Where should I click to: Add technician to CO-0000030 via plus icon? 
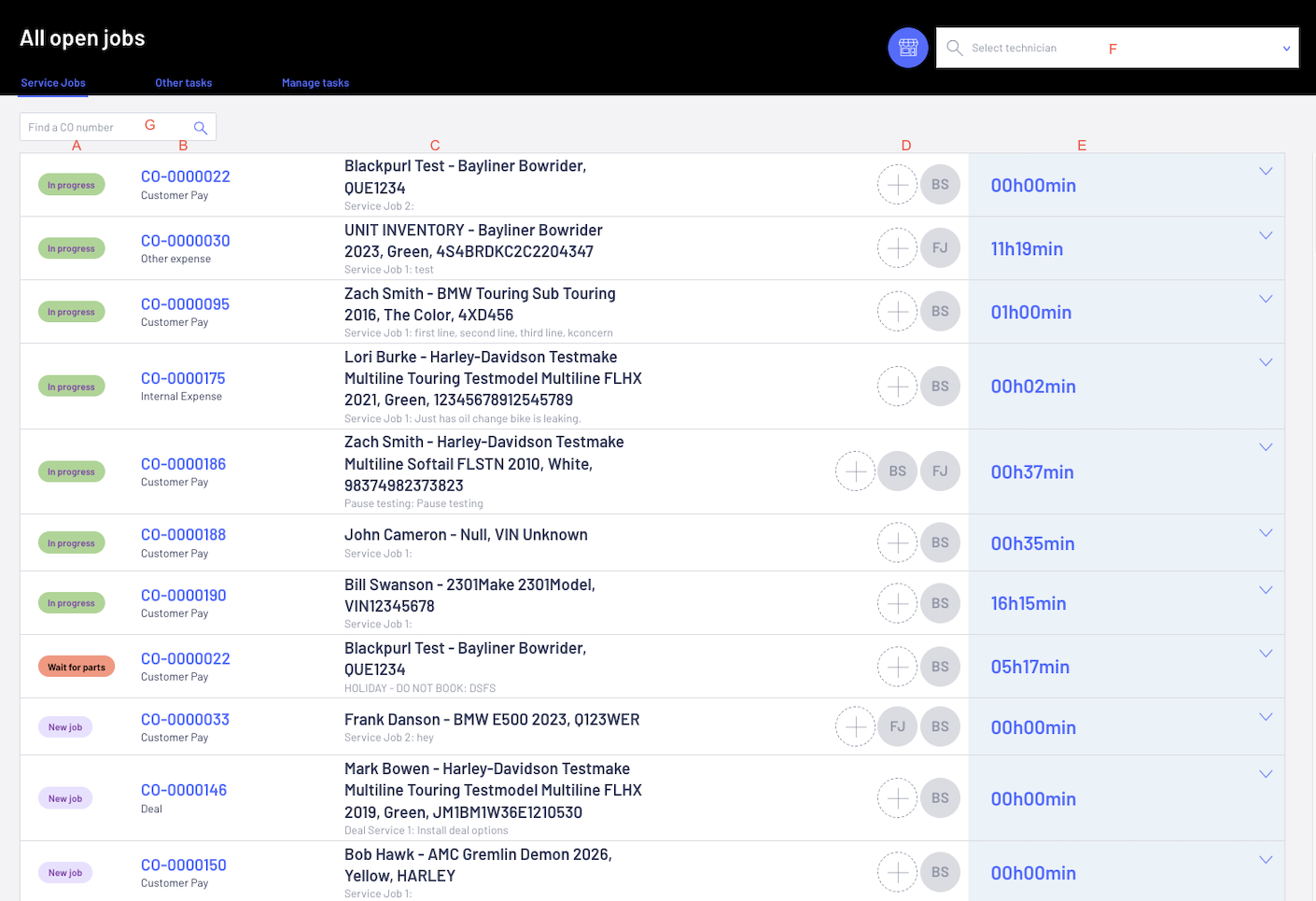[x=897, y=248]
